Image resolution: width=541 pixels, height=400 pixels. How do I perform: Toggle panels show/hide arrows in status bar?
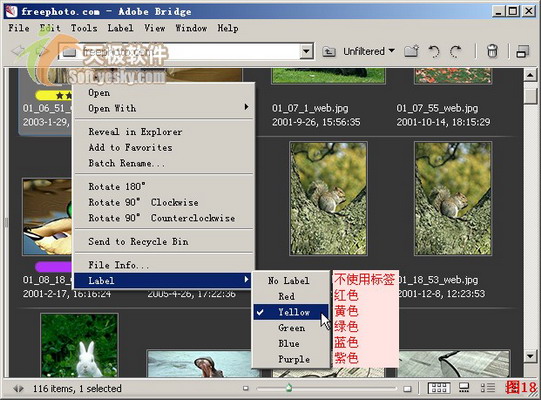[19, 389]
